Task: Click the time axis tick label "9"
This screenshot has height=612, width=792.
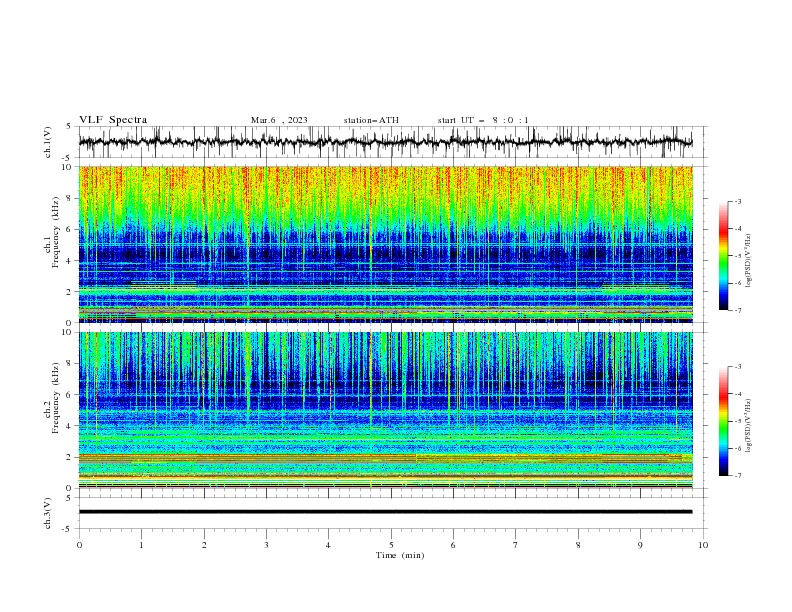Action: tap(640, 545)
